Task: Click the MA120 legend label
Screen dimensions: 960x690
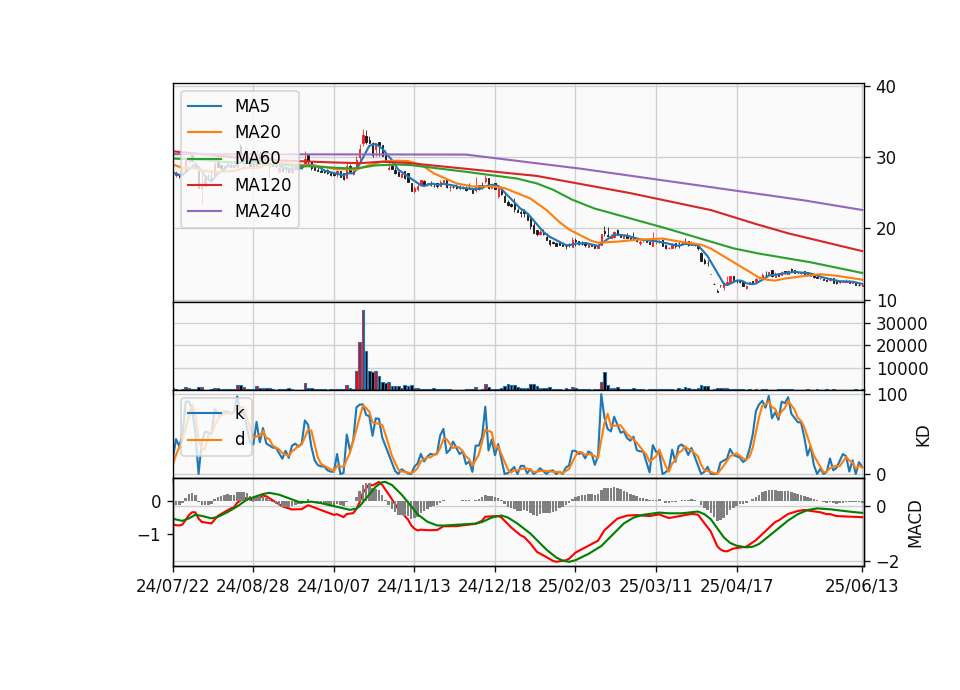Action: point(263,185)
